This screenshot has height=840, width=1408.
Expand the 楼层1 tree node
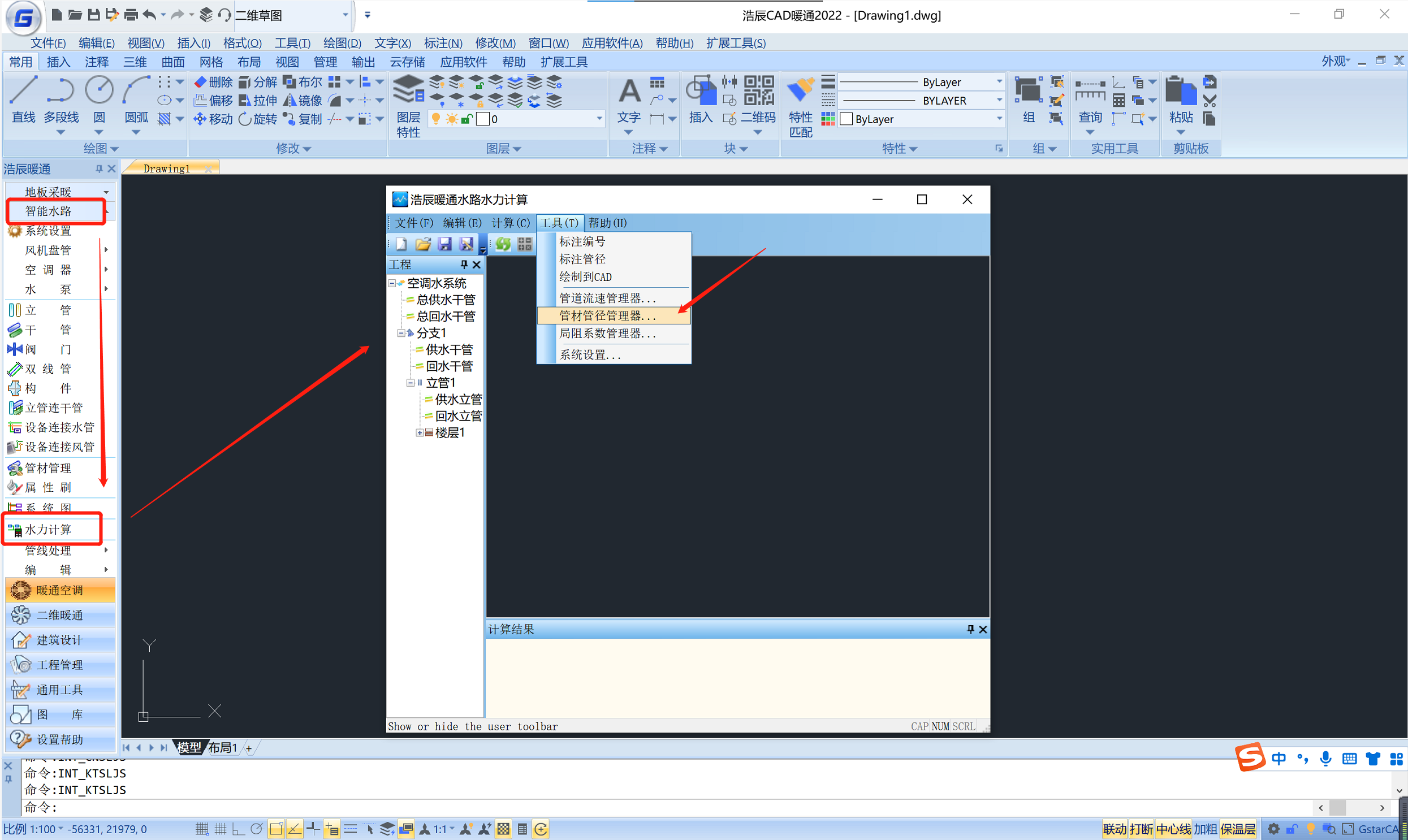[420, 433]
